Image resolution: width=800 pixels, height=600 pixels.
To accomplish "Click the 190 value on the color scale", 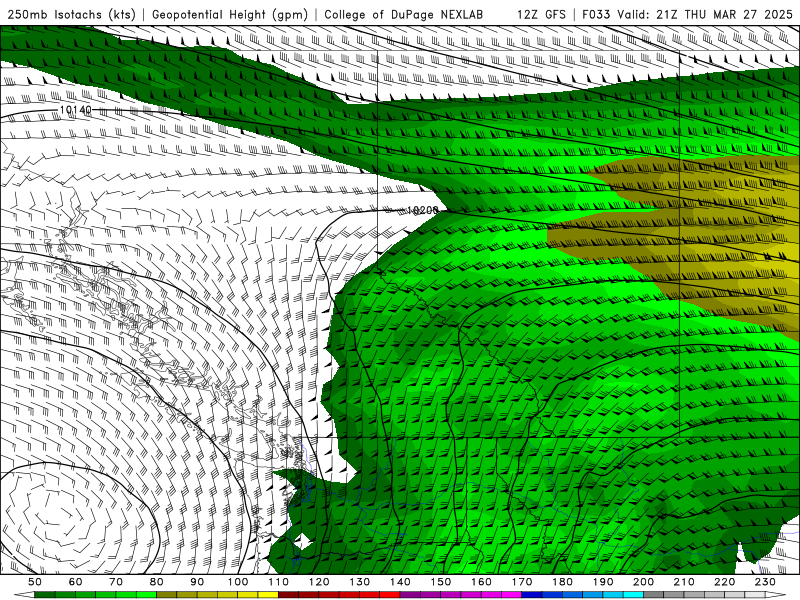I will point(603,582).
